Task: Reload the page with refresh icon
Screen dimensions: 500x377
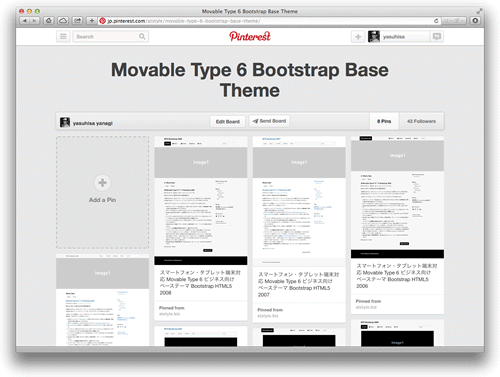Action: [x=436, y=21]
